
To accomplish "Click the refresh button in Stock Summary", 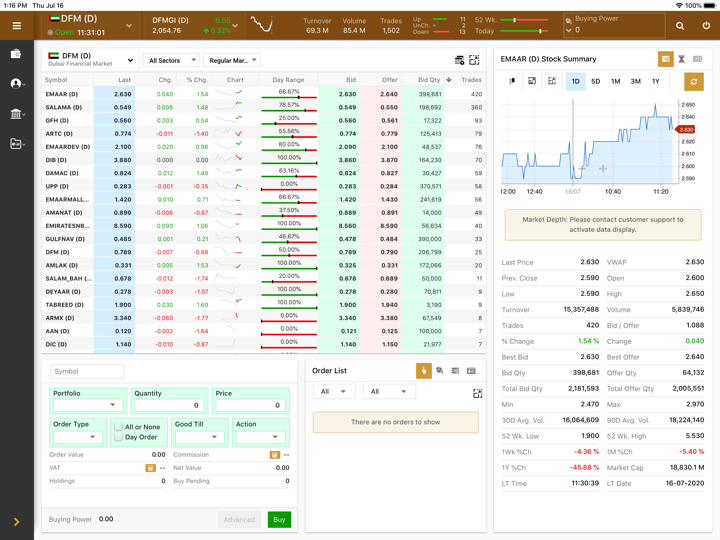I will pos(693,82).
